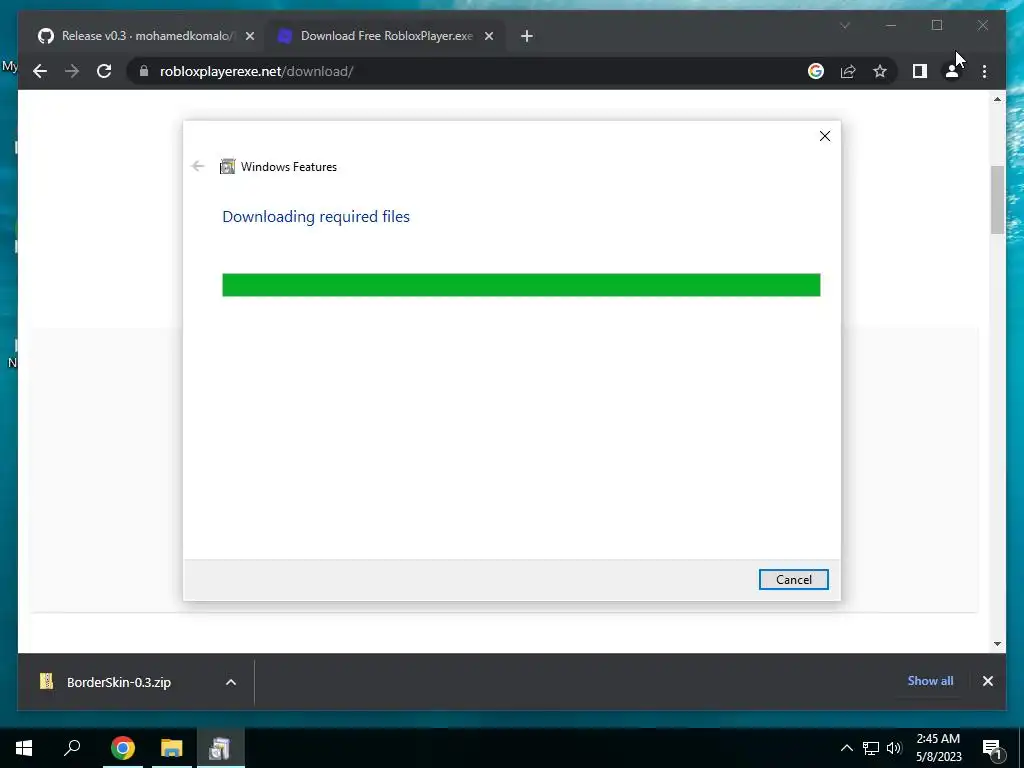
Task: Cancel the Windows Features download
Action: click(793, 579)
